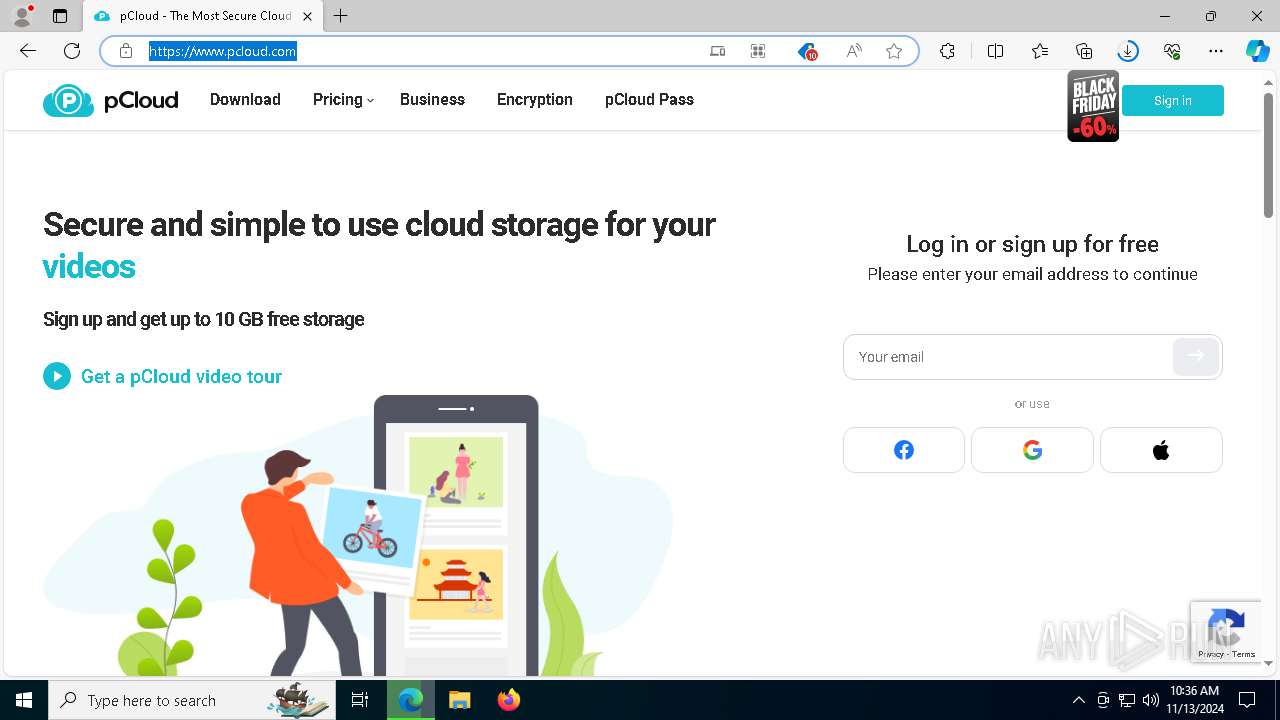Refresh the current page
Image resolution: width=1280 pixels, height=720 pixels.
tap(72, 51)
